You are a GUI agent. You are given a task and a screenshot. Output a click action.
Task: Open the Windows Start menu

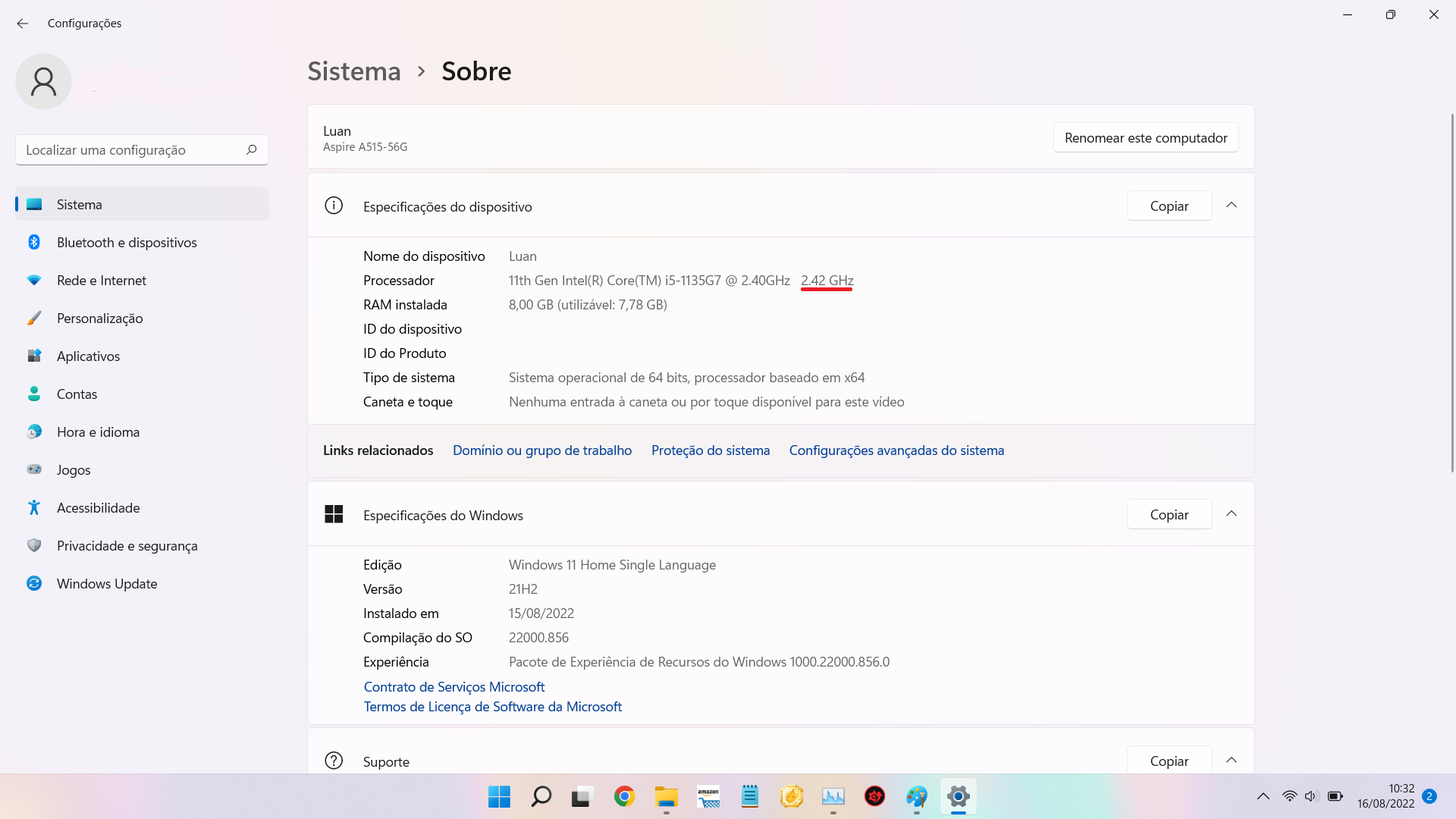pos(499,796)
